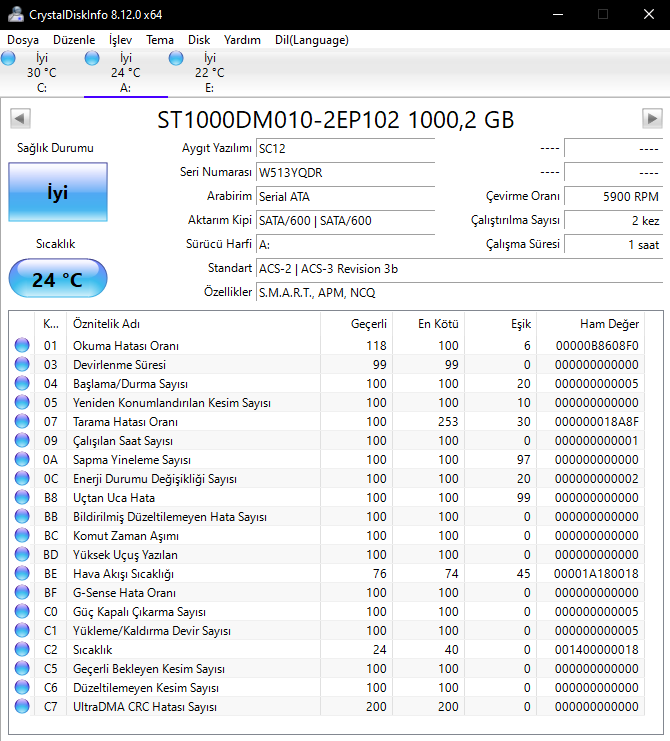The width and height of the screenshot is (670, 741).
Task: Click status orb of Çalışılan Saat Sayısı row
Action: (22, 440)
